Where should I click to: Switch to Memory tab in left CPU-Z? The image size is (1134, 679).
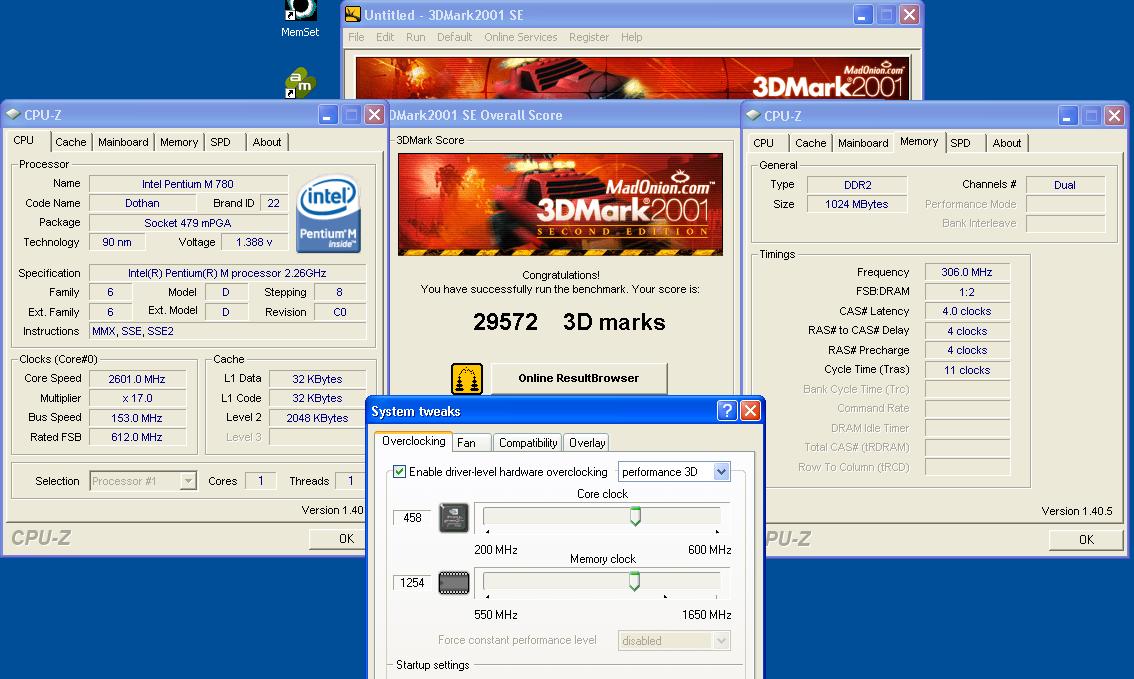(x=179, y=142)
